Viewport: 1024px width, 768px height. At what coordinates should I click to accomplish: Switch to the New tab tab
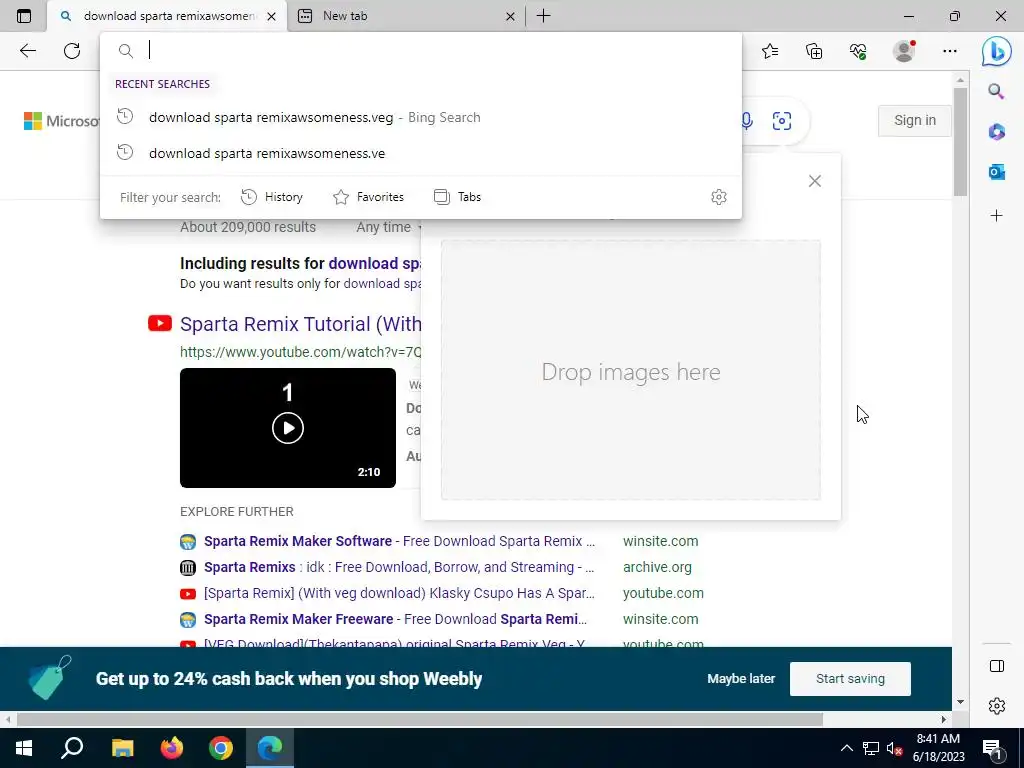coord(406,16)
